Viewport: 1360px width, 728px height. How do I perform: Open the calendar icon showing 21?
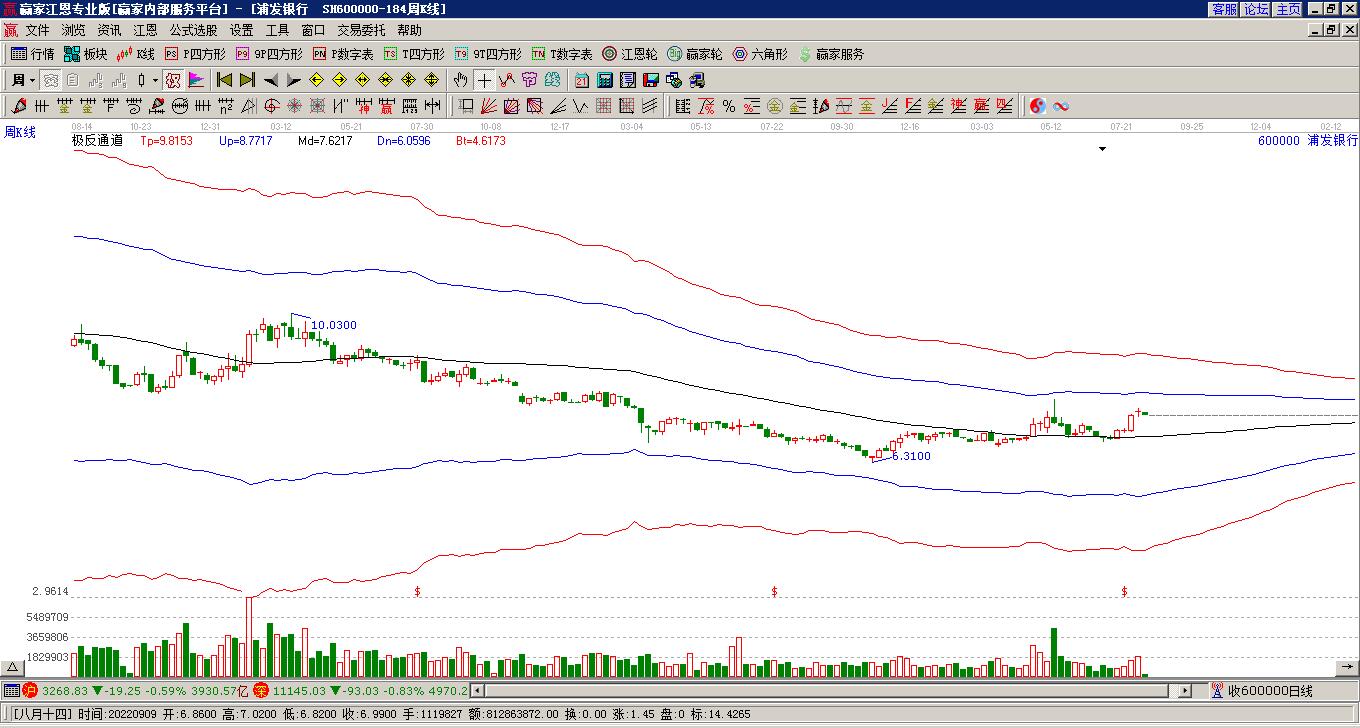click(582, 80)
